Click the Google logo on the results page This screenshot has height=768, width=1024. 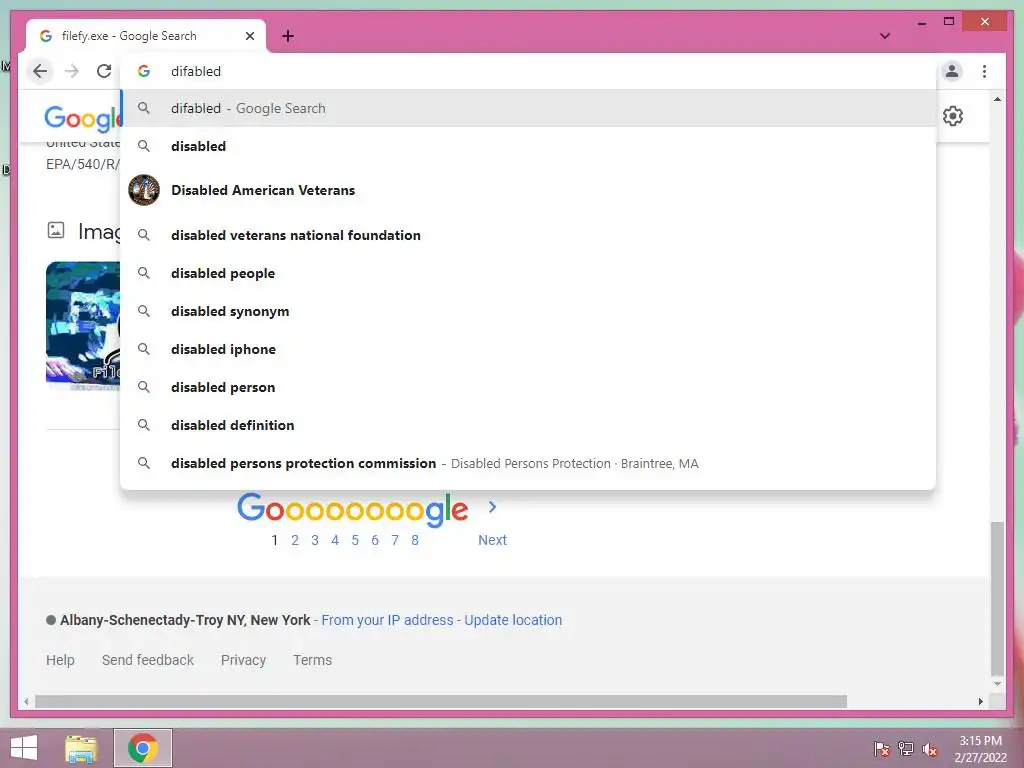coord(83,118)
